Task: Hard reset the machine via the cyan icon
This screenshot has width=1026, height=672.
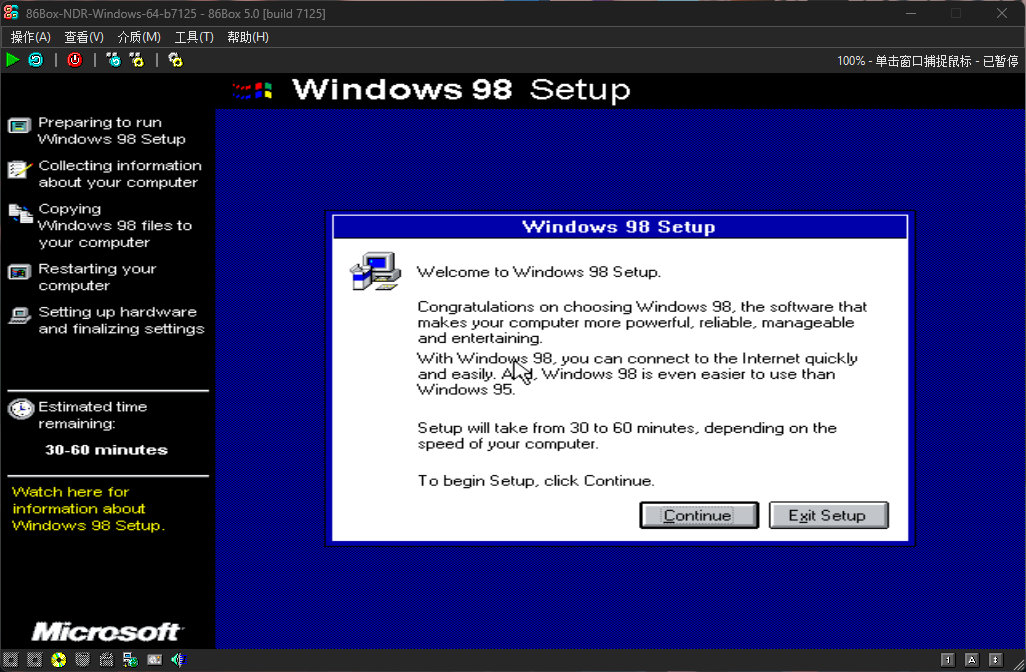Action: pyautogui.click(x=35, y=60)
